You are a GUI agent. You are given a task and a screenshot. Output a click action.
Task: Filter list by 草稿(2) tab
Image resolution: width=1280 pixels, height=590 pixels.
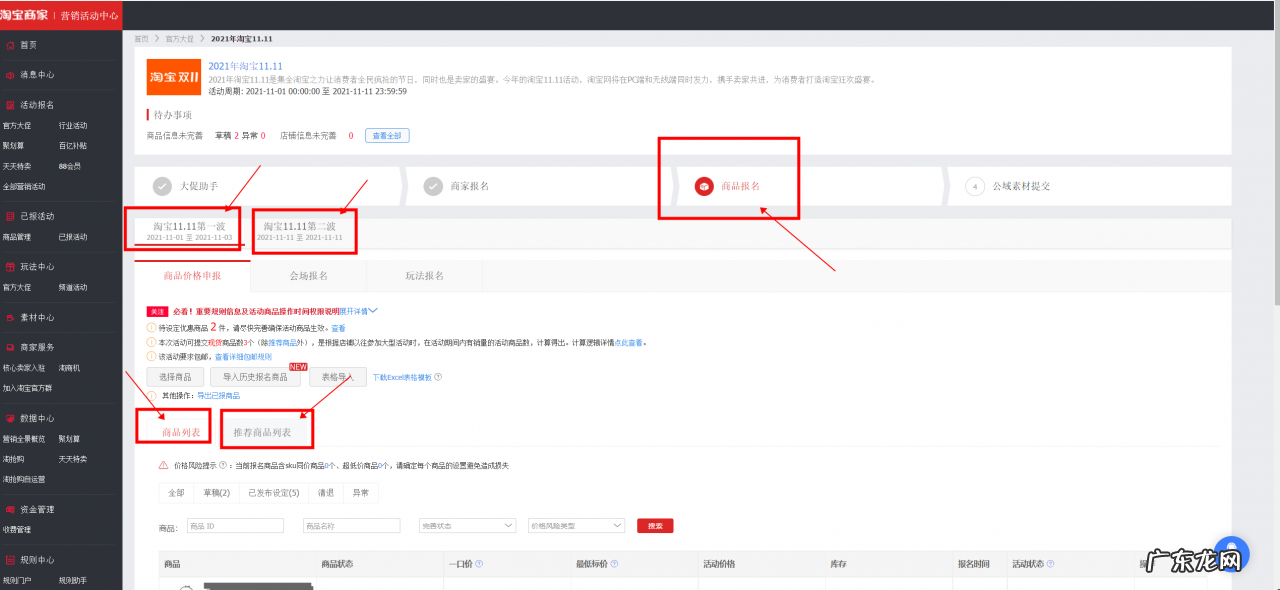tap(216, 493)
